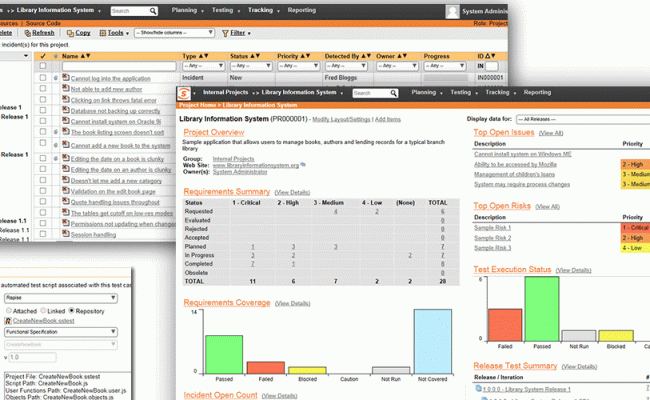Check the Cannot log into the application row
The width and height of the screenshot is (650, 400).
pyautogui.click(x=43, y=78)
